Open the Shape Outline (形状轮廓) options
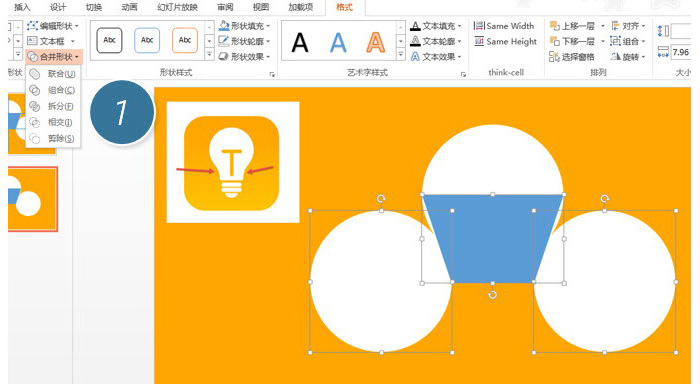The height and width of the screenshot is (384, 700). pyautogui.click(x=246, y=41)
